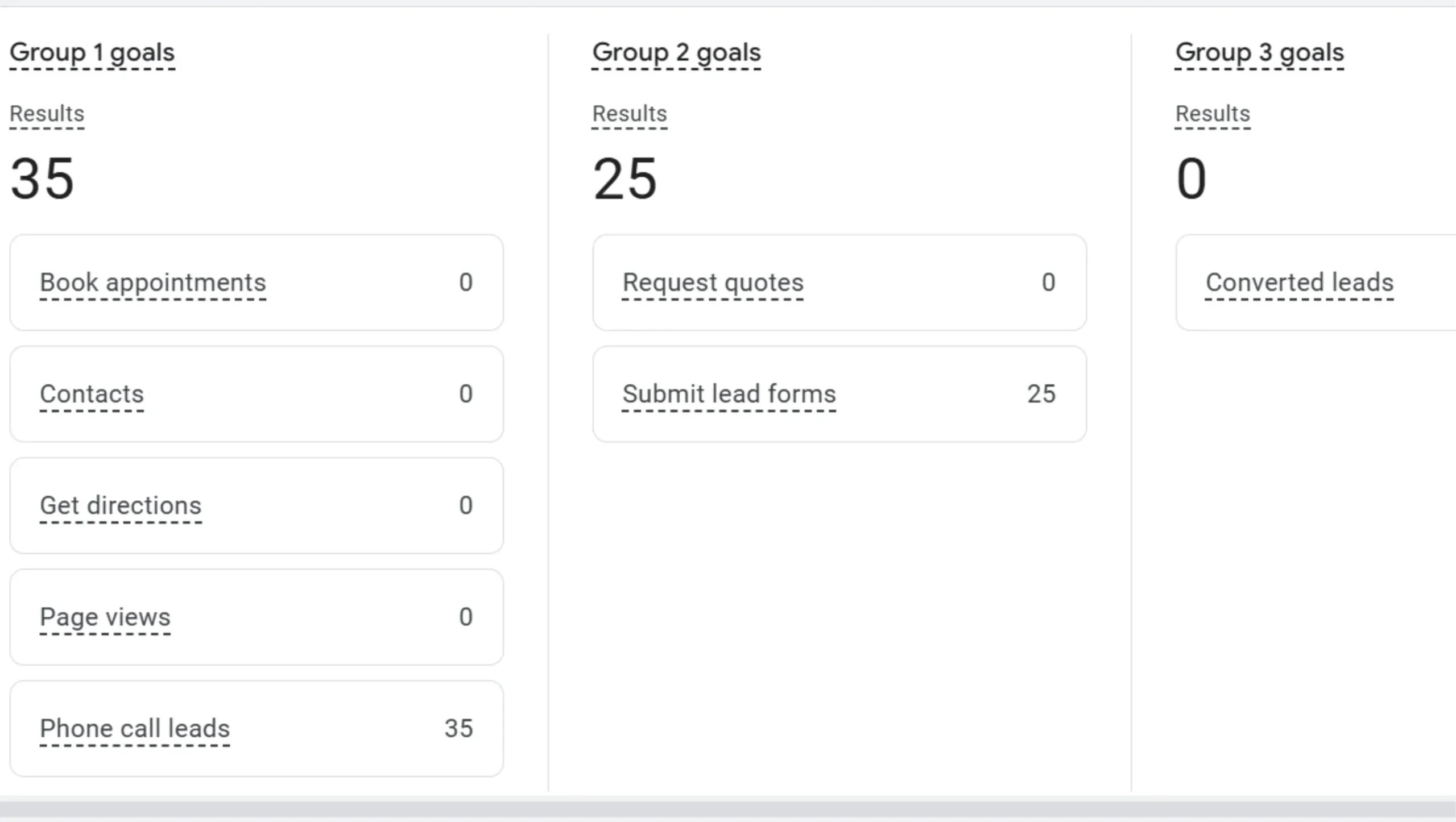
Task: Click the Get directions count 0
Action: (x=466, y=505)
